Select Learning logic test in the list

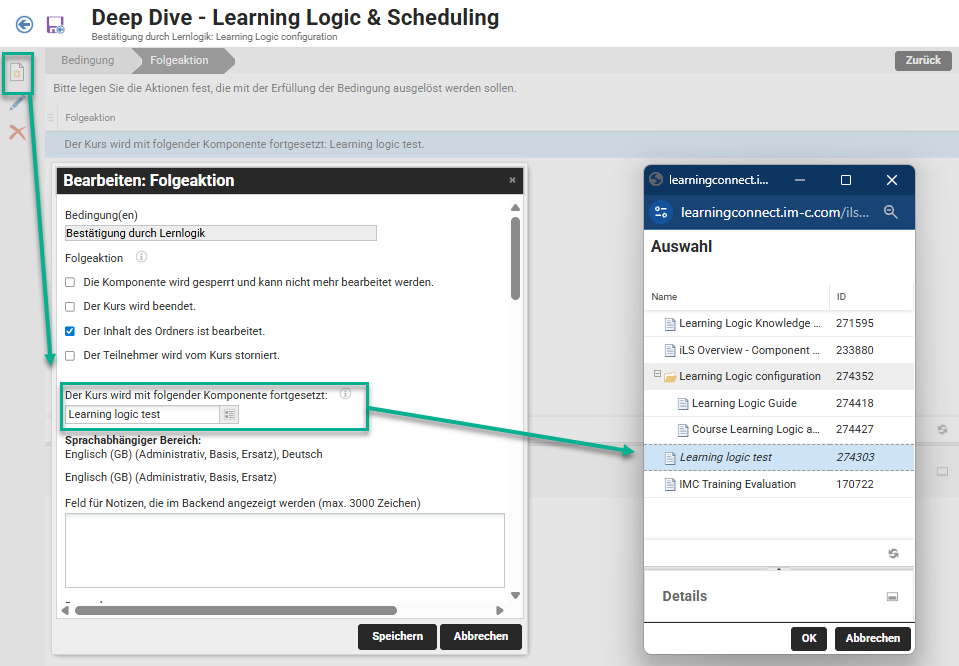pos(725,457)
